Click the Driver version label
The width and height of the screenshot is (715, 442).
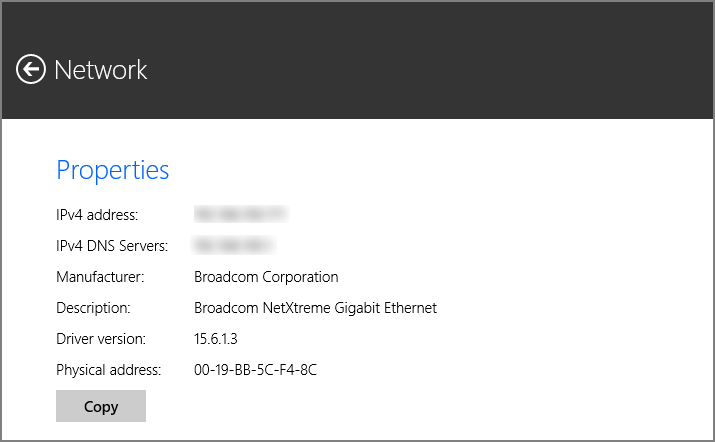[101, 339]
